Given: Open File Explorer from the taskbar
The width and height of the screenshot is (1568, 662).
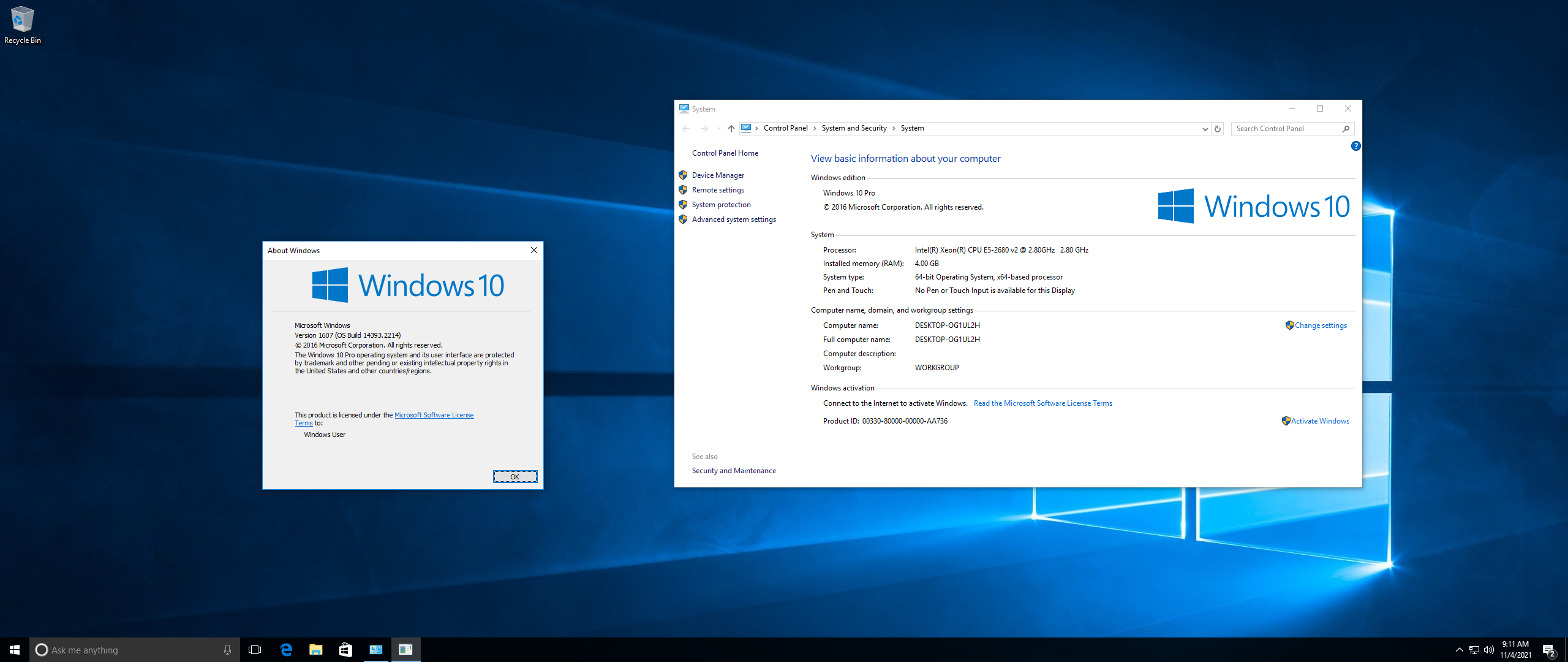Looking at the screenshot, I should point(315,650).
